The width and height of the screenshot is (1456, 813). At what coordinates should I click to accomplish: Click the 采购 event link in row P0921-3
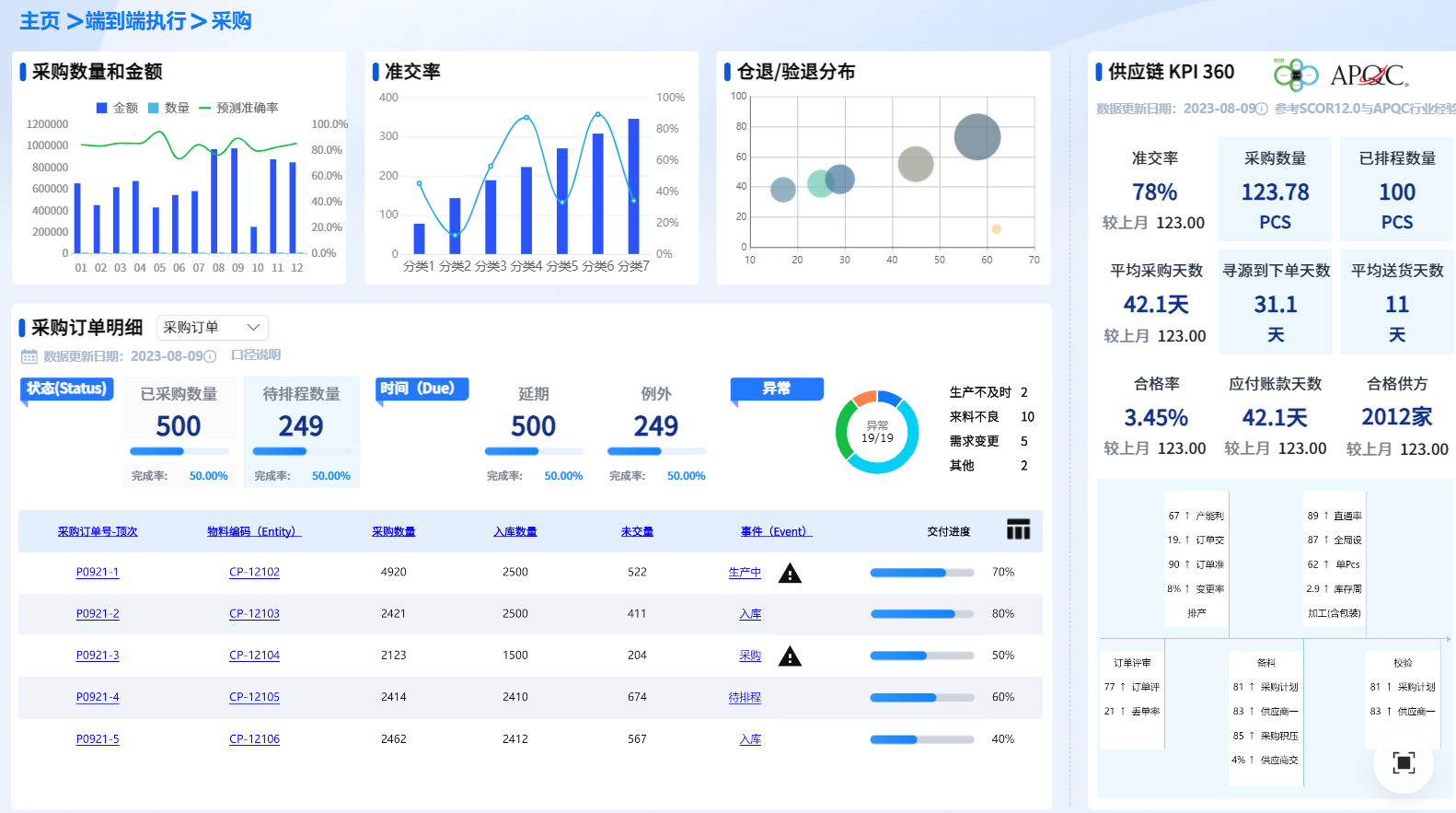(750, 656)
